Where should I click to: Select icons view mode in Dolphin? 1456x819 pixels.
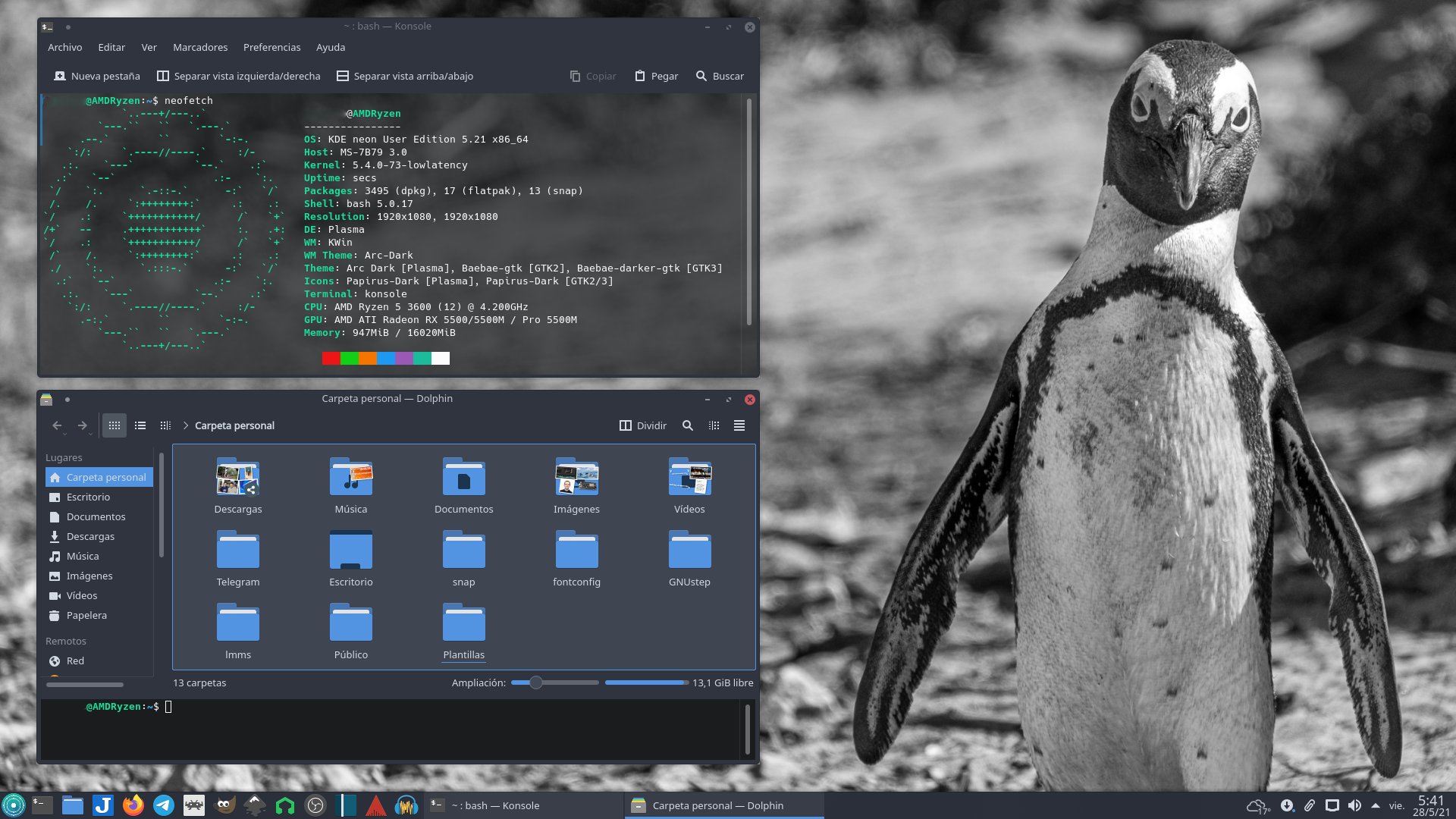[x=115, y=426]
